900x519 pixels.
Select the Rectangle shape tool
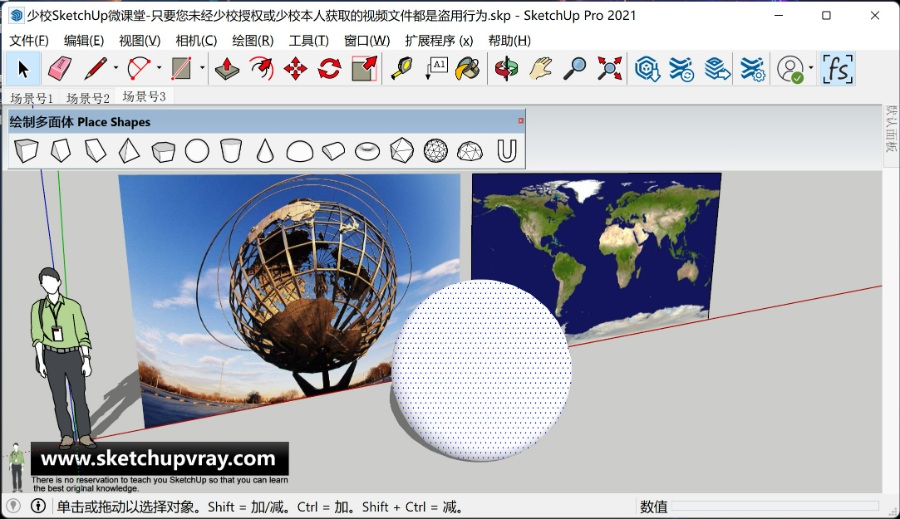181,69
